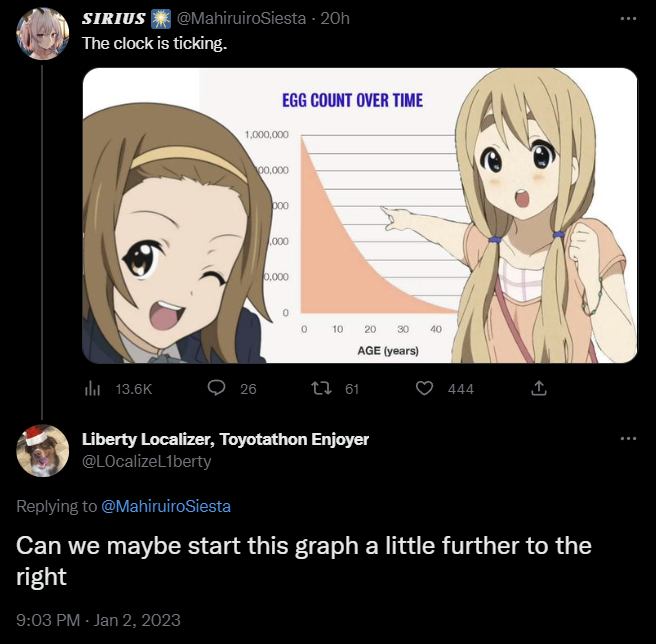Click the 444 likes count
Image resolution: width=656 pixels, height=644 pixels.
click(x=460, y=389)
